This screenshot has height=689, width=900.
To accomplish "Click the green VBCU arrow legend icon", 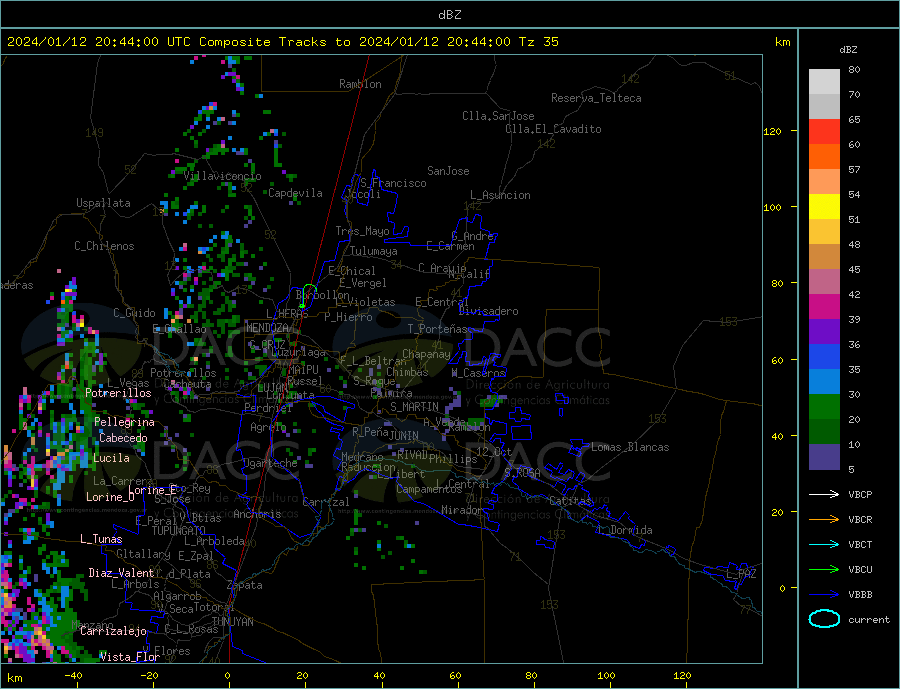I will (x=824, y=570).
